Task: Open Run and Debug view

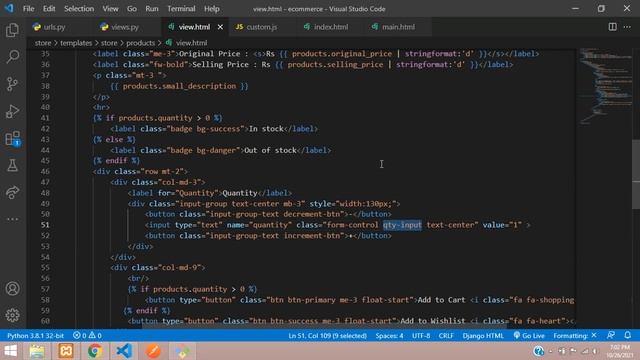Action: tap(12, 111)
